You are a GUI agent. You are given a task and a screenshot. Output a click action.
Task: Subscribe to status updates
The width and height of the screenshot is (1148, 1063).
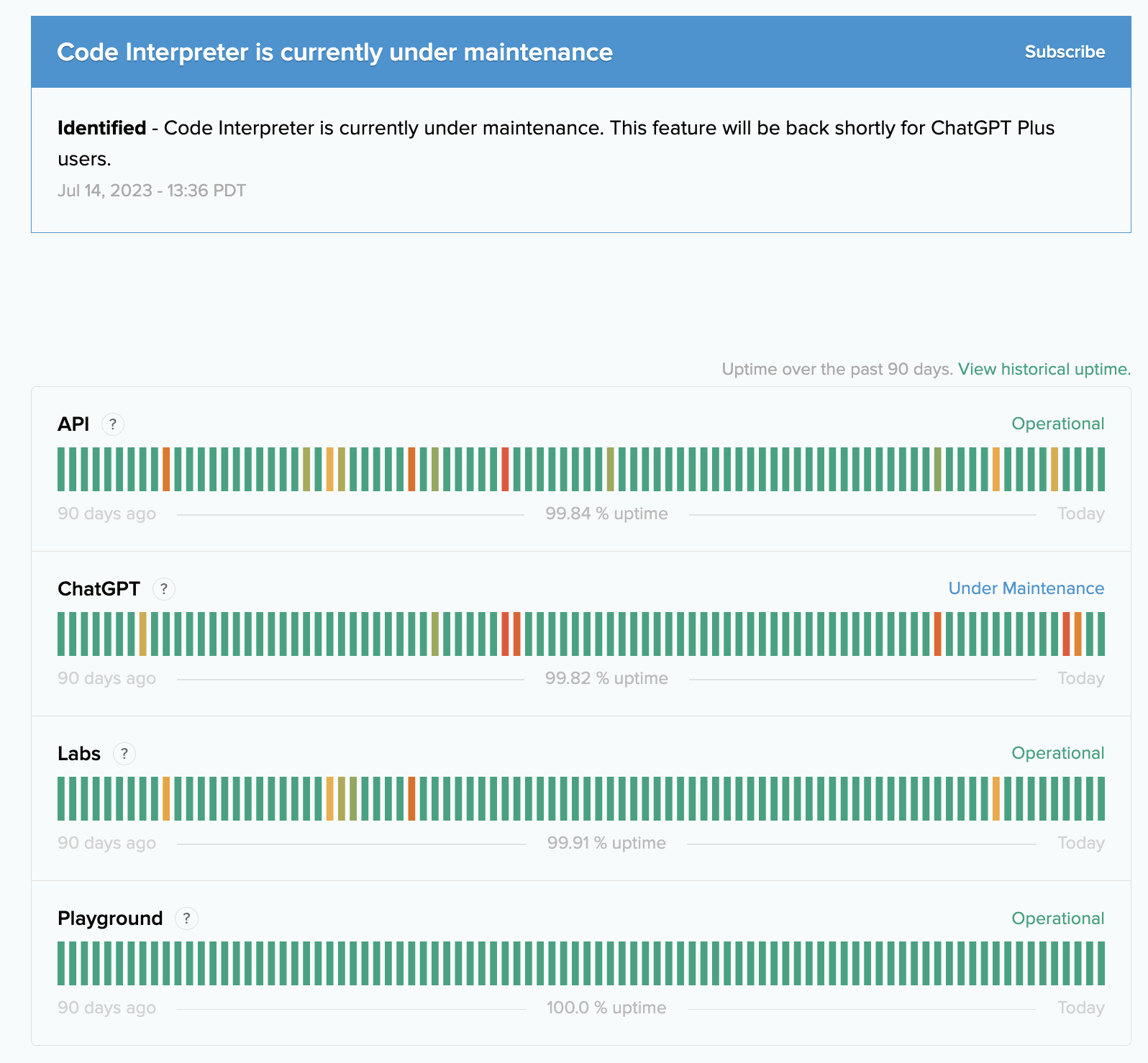pyautogui.click(x=1065, y=52)
